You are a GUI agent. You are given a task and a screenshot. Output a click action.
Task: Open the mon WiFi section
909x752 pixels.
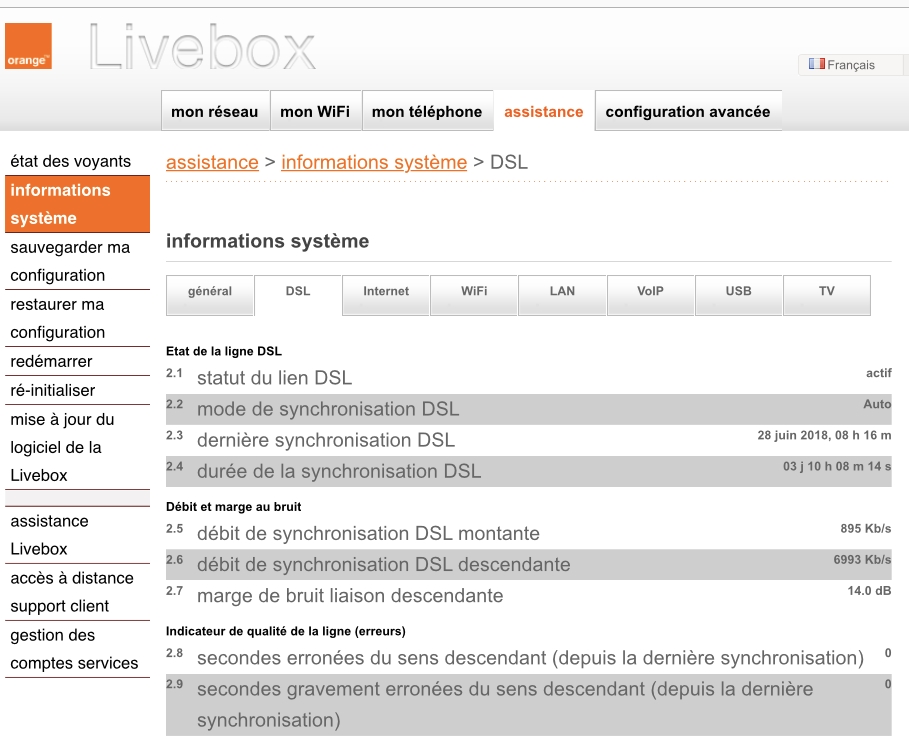point(315,111)
